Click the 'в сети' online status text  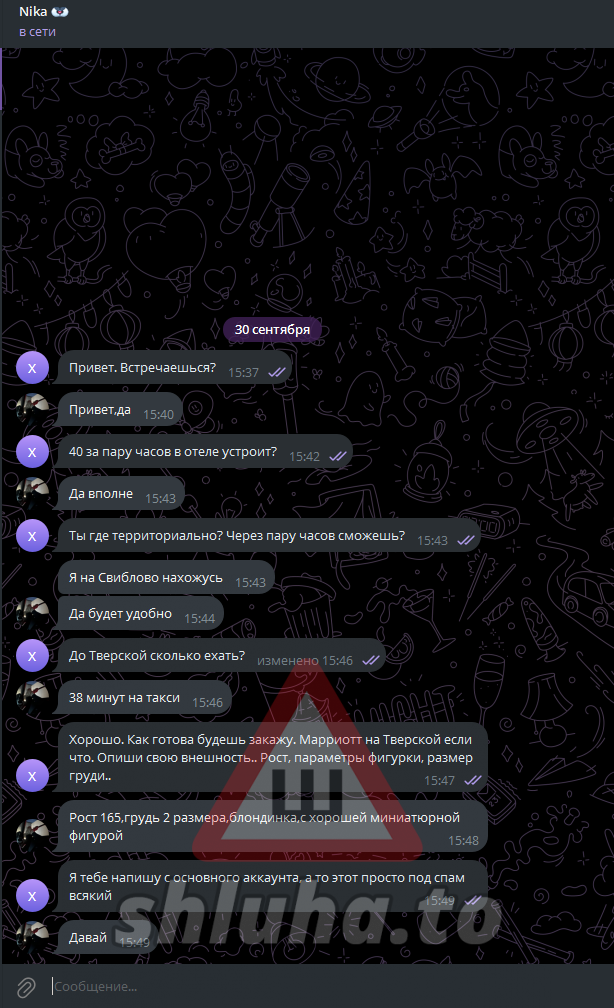click(x=37, y=32)
